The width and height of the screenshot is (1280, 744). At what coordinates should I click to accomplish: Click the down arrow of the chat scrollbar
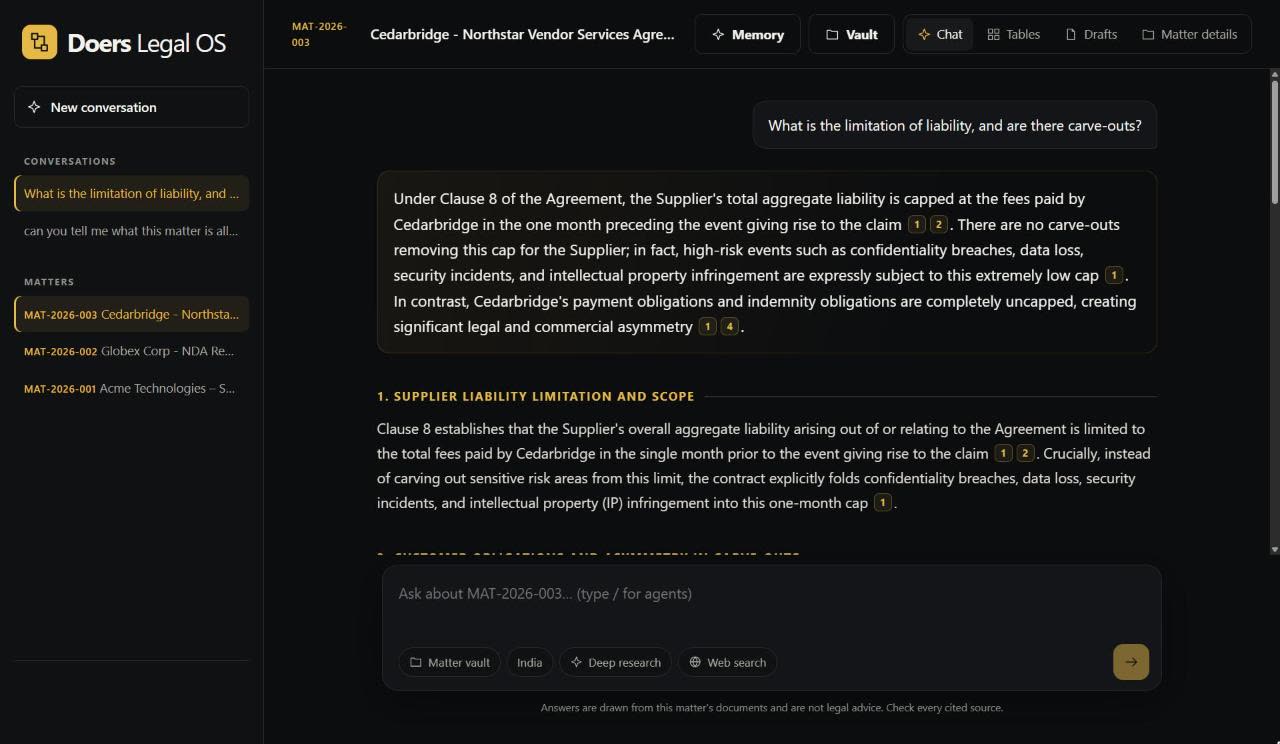coord(1274,549)
